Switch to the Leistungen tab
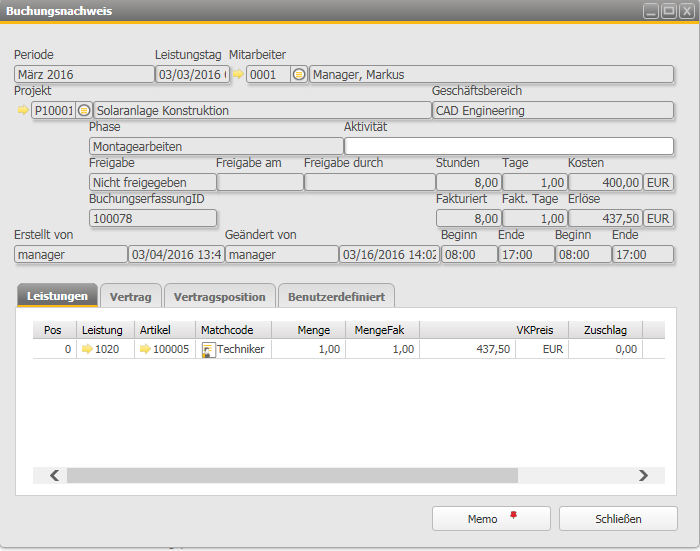This screenshot has height=551, width=700. tap(57, 296)
